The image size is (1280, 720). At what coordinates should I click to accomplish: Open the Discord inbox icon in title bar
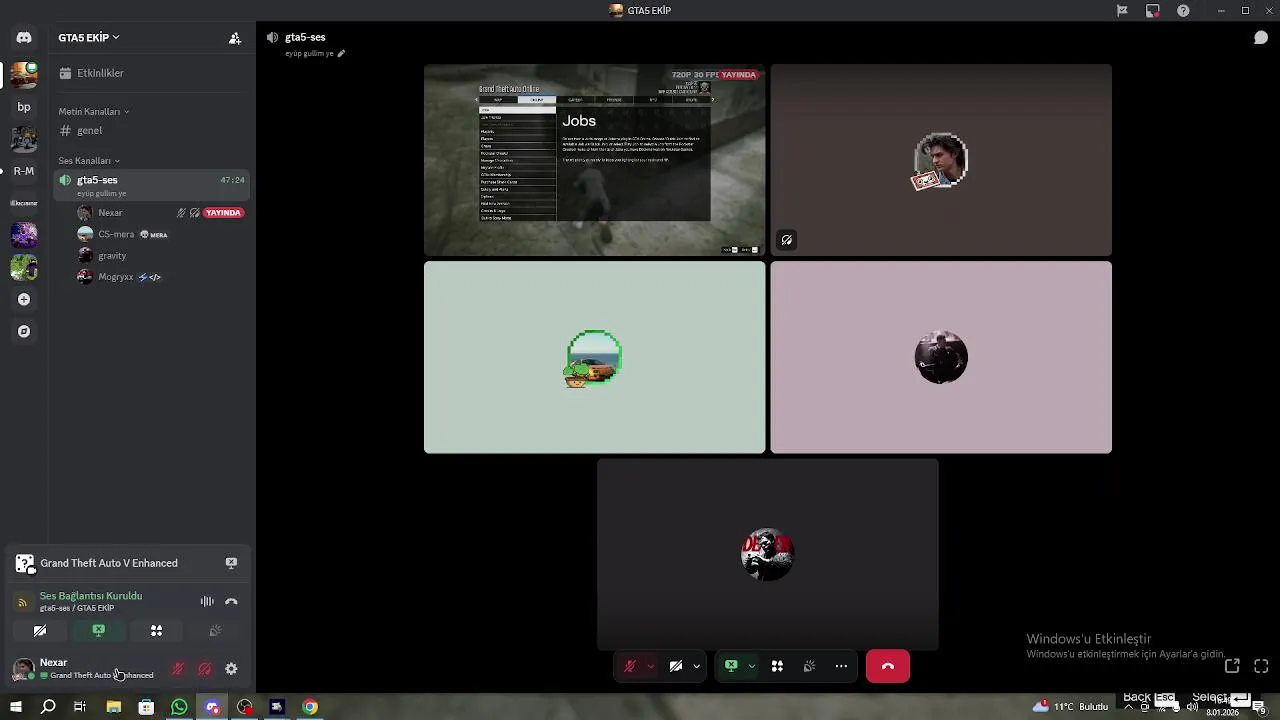coord(1153,11)
